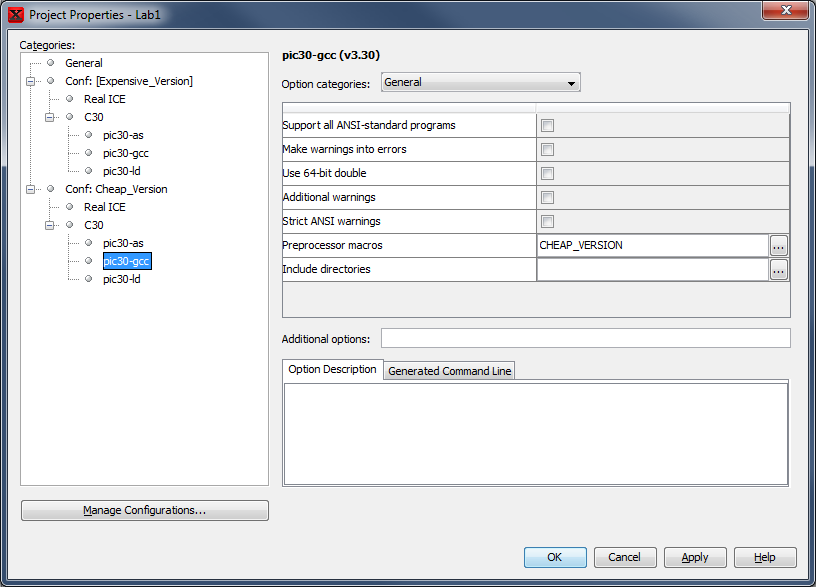Select pic30-as under Expensive_Version configuration

coord(123,135)
